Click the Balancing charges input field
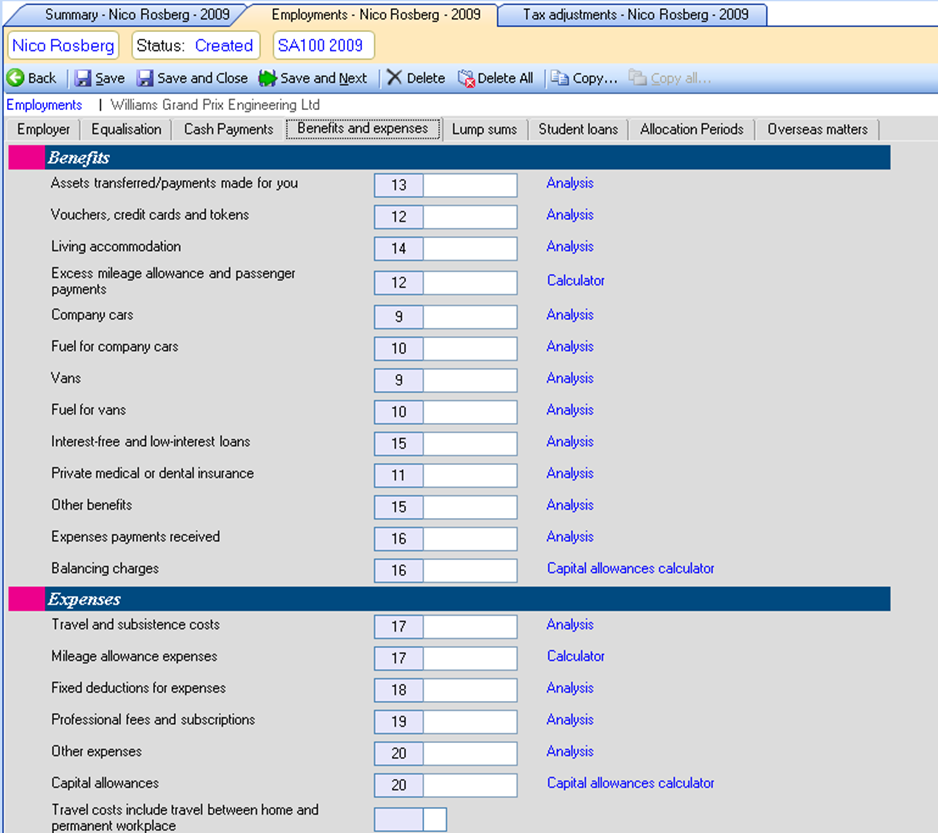The image size is (938, 833). click(470, 571)
